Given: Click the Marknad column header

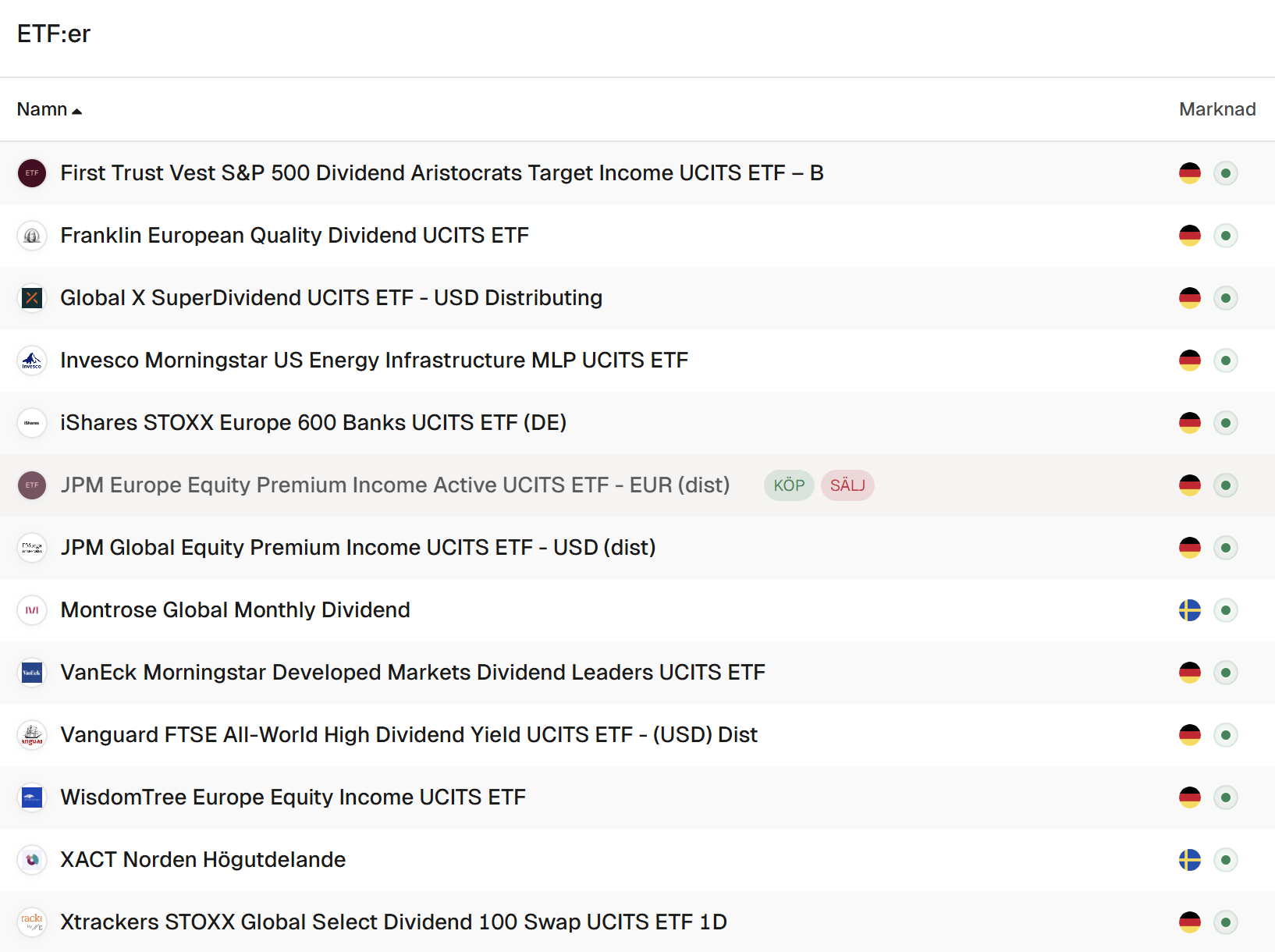Looking at the screenshot, I should point(1216,109).
